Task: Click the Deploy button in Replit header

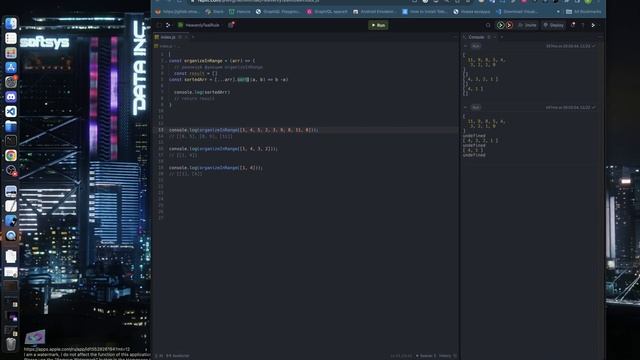Action: 553,25
